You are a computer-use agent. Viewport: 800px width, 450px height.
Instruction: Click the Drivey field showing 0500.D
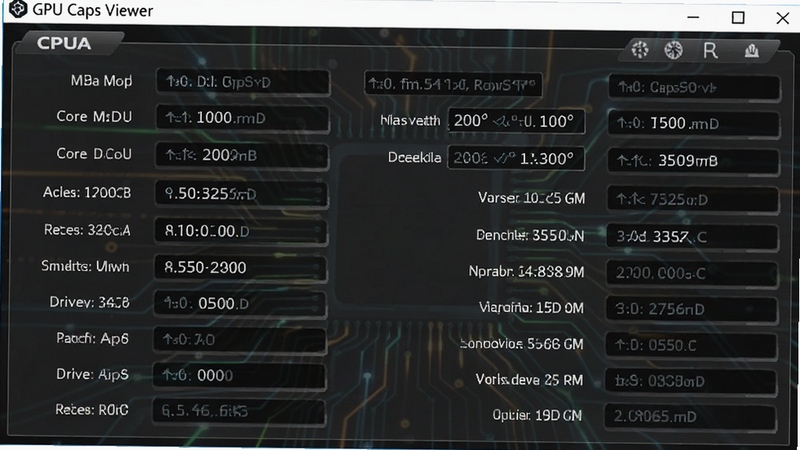[x=240, y=304]
